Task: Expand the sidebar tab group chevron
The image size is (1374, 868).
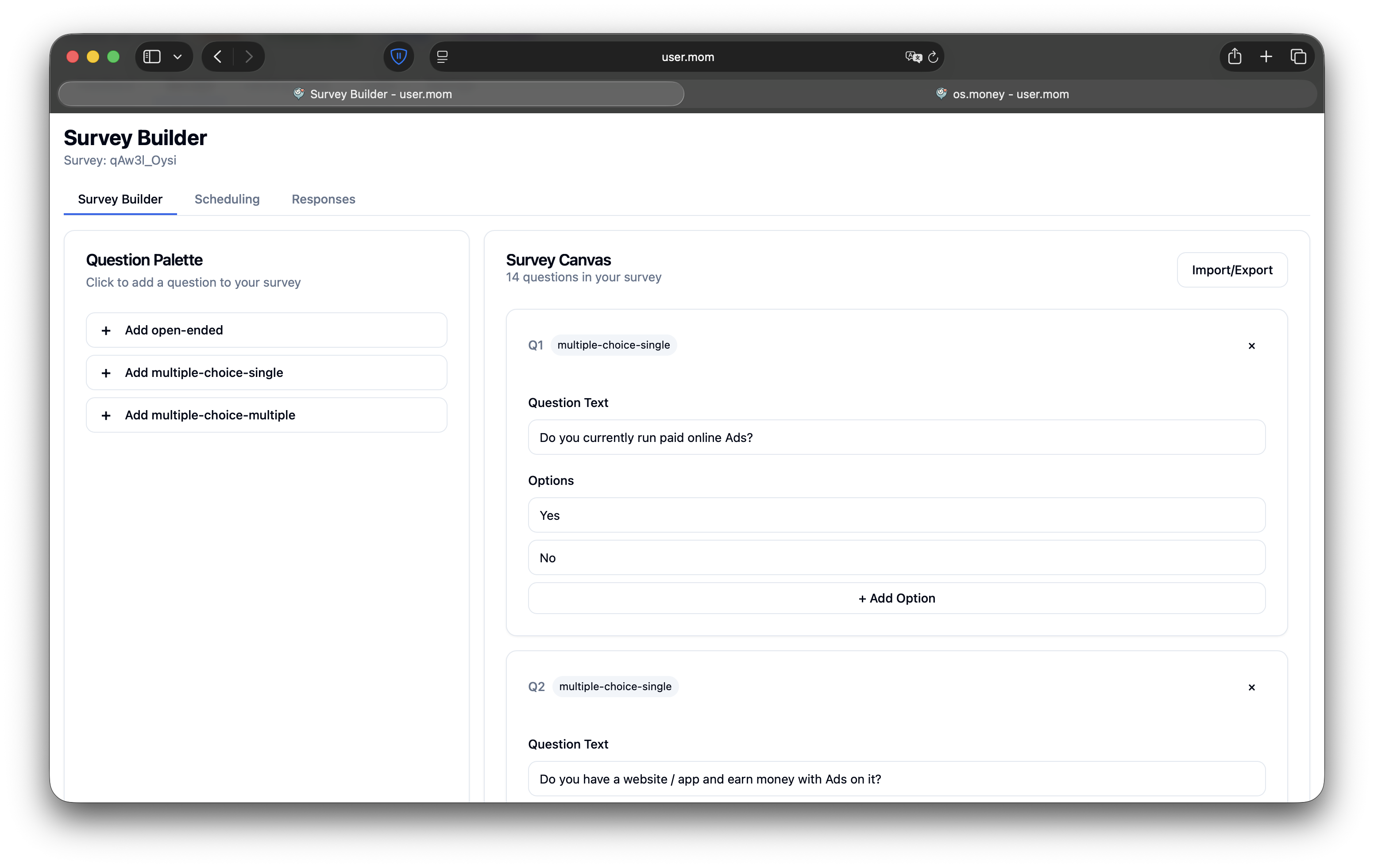Action: pos(178,57)
